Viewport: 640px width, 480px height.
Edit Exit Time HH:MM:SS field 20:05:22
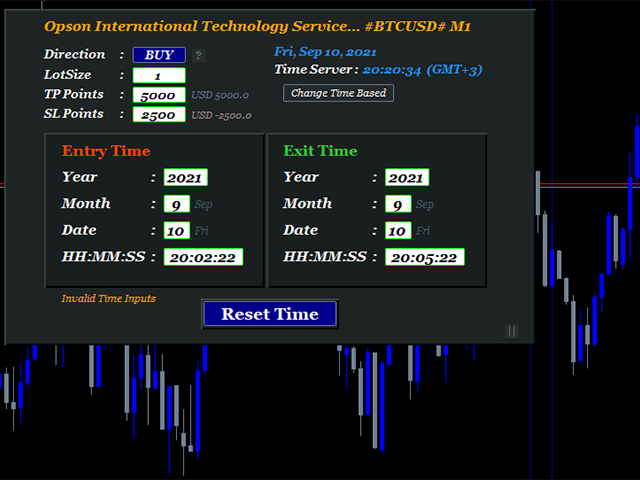[x=424, y=257]
